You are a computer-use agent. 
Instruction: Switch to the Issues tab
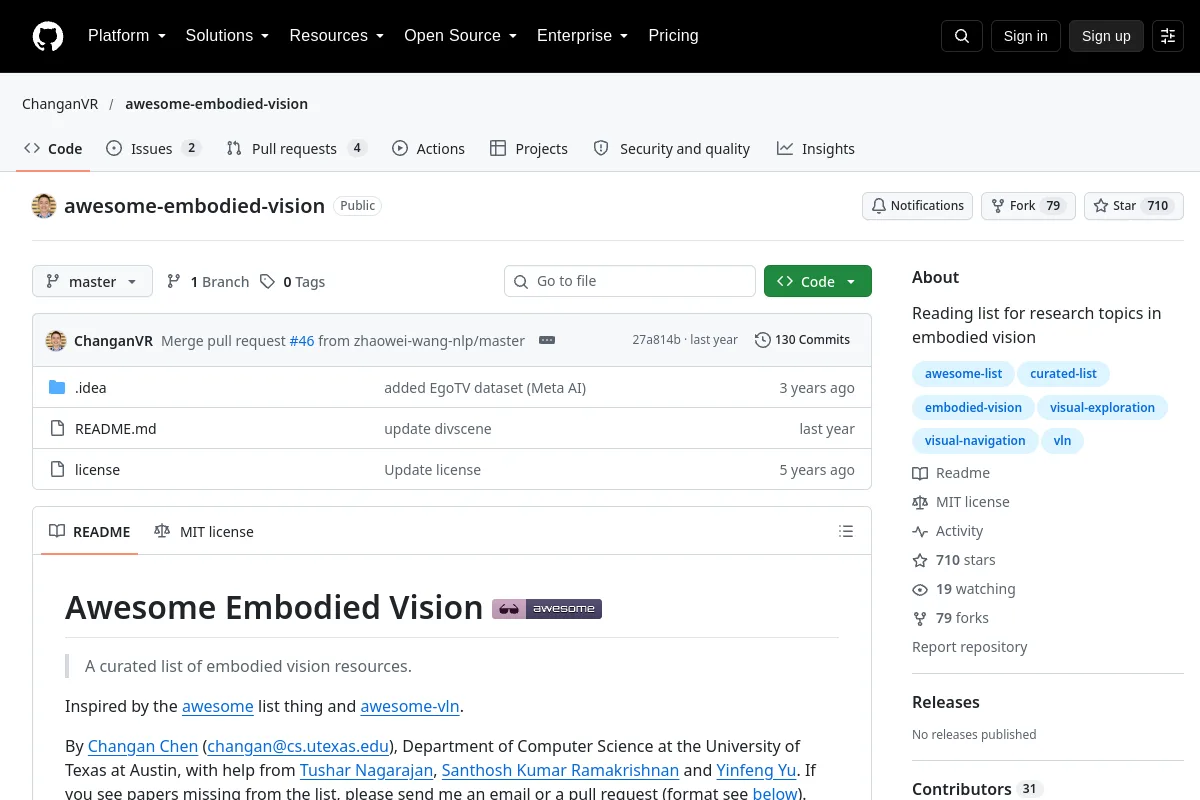[x=154, y=149]
